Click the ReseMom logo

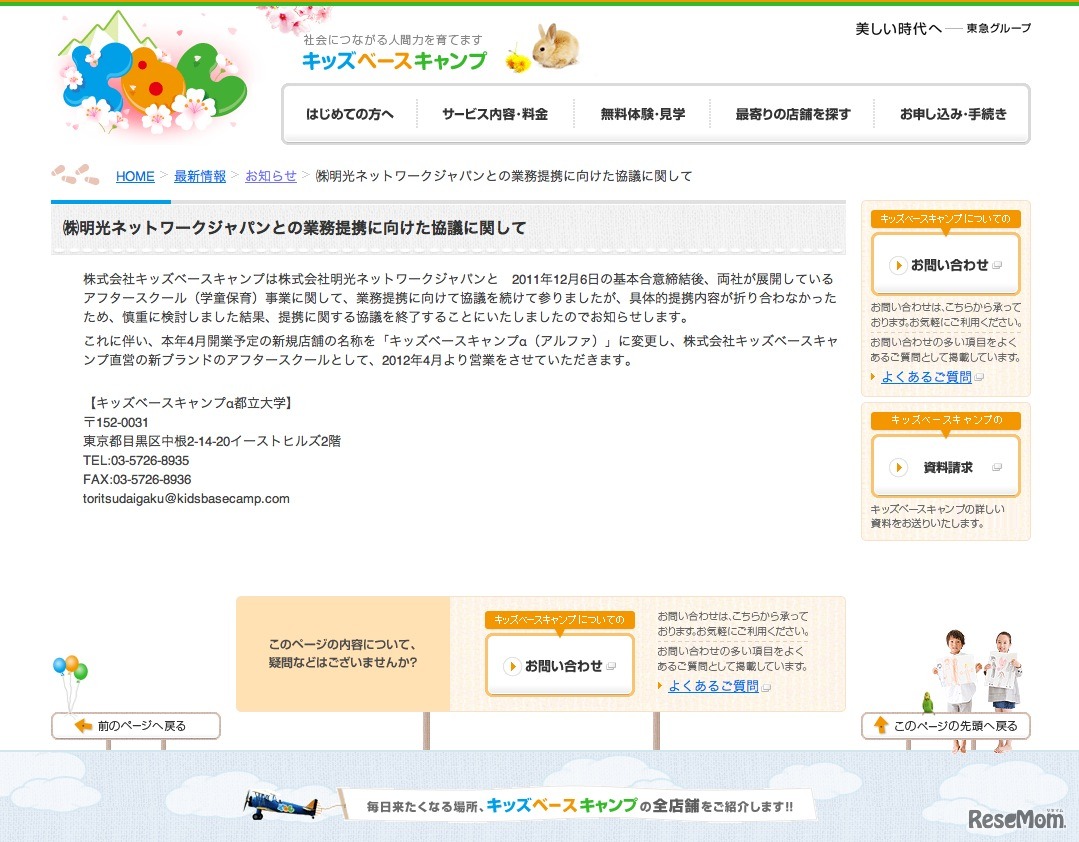point(1018,818)
